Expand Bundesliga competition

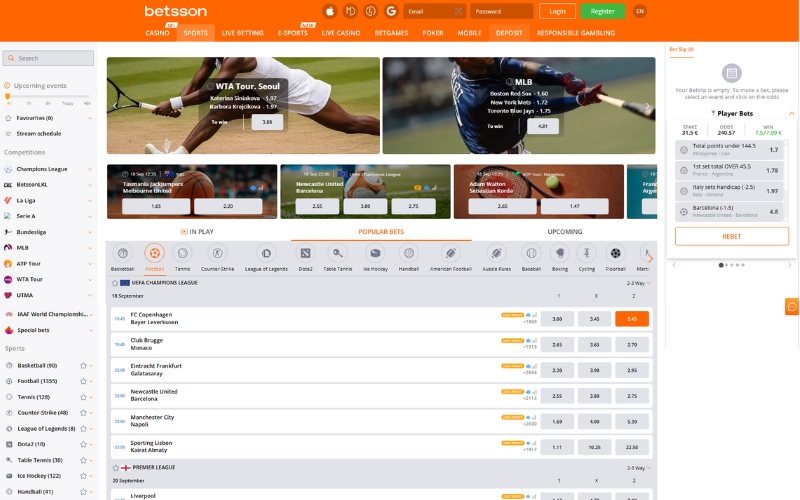(90, 232)
